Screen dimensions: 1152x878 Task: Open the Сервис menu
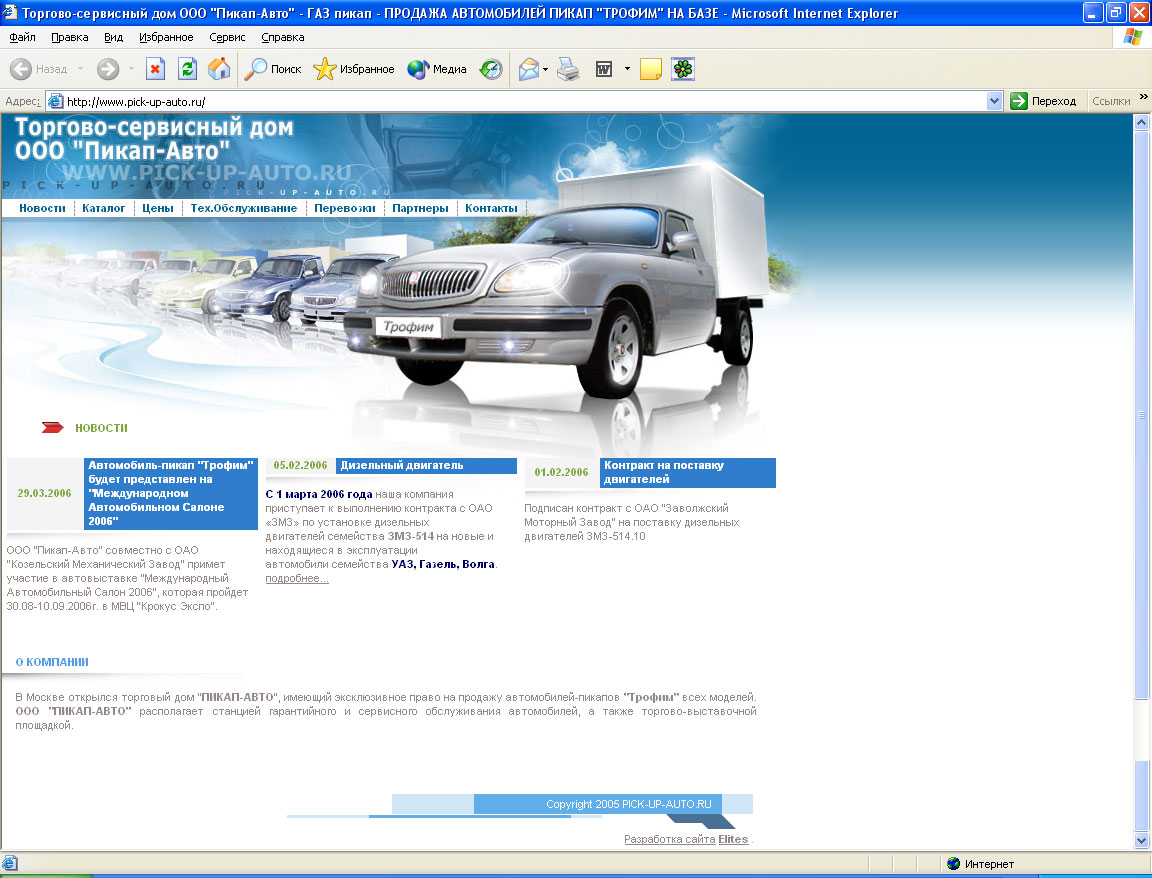coord(227,37)
